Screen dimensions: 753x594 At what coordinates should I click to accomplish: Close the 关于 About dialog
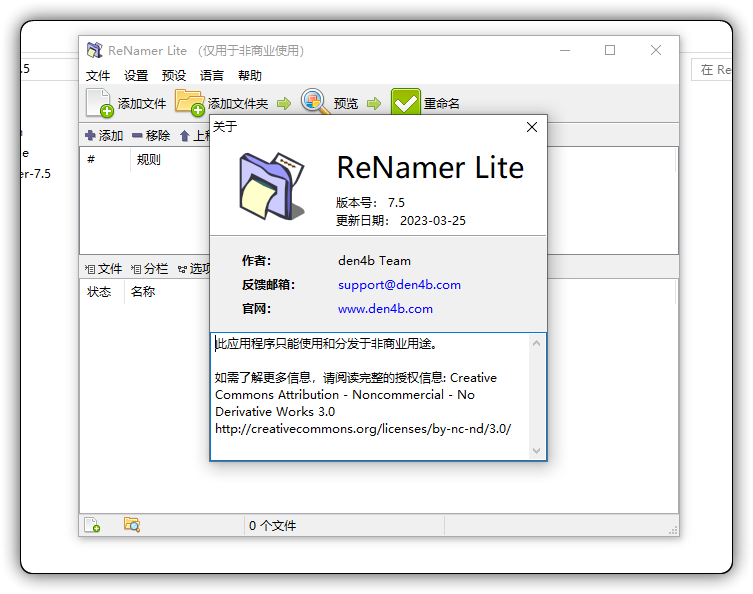532,127
